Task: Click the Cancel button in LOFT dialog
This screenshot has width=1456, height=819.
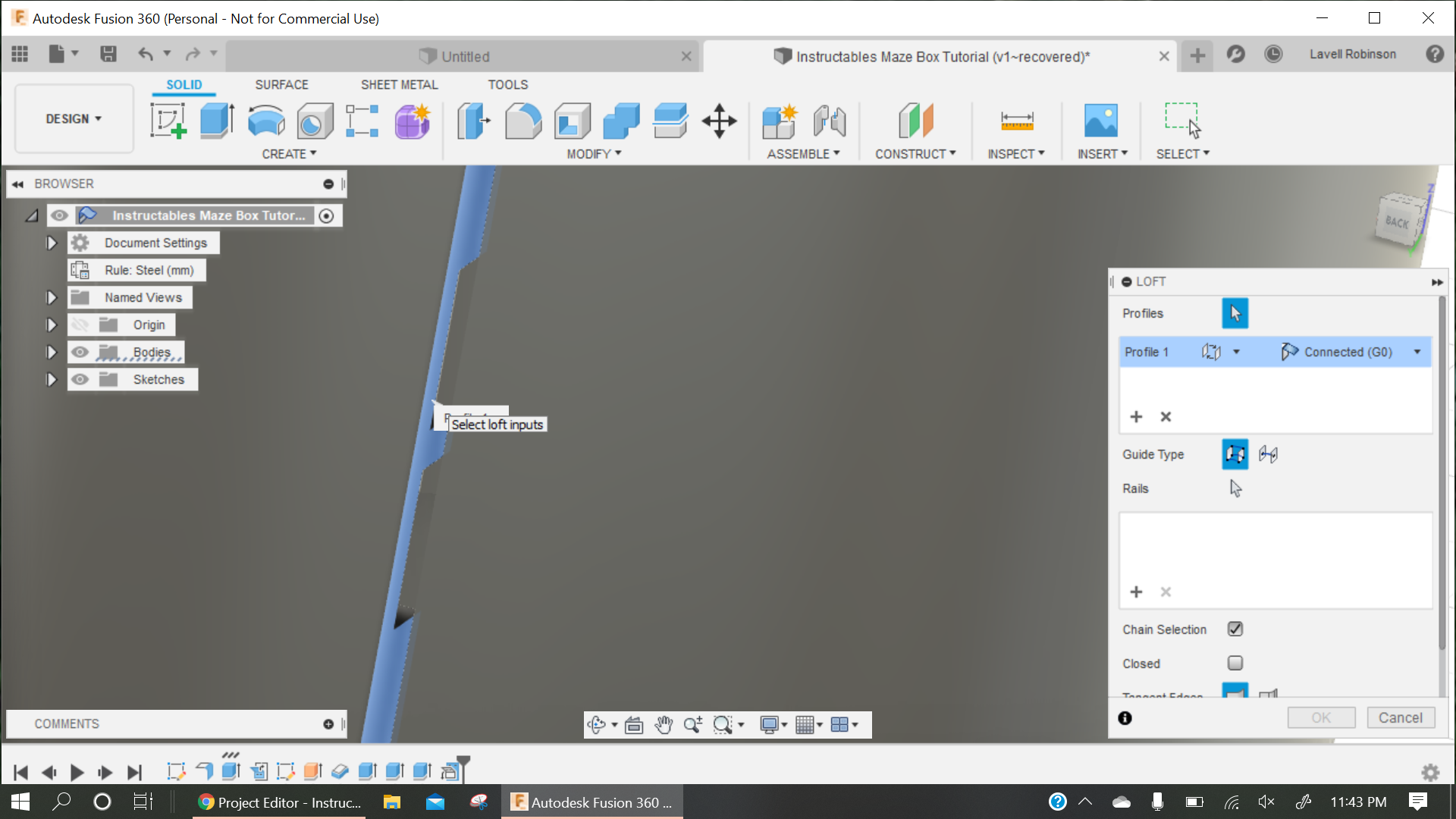Action: coord(1401,717)
